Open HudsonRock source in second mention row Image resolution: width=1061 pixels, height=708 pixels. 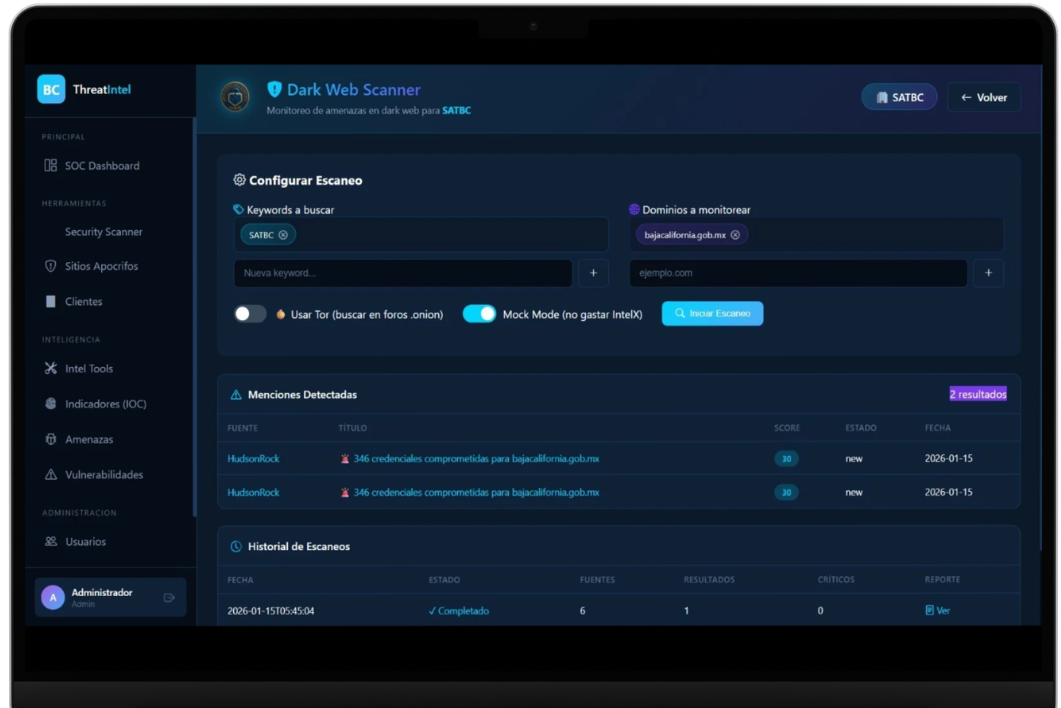click(x=253, y=493)
